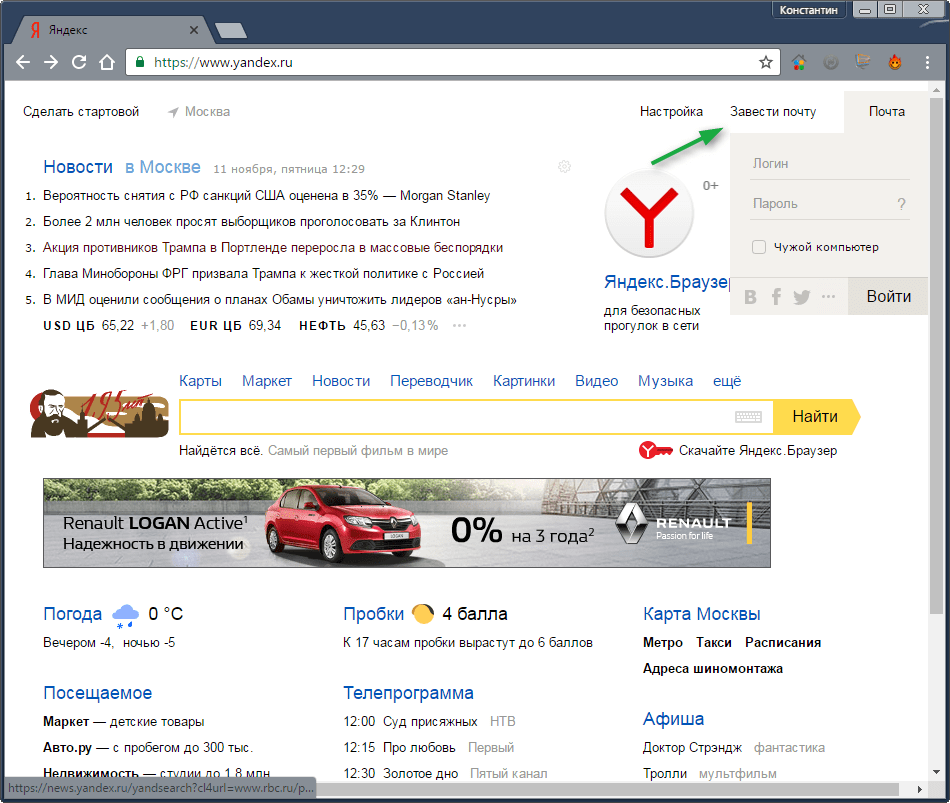950x803 pixels.
Task: Click Завести почту link
Action: pos(773,112)
